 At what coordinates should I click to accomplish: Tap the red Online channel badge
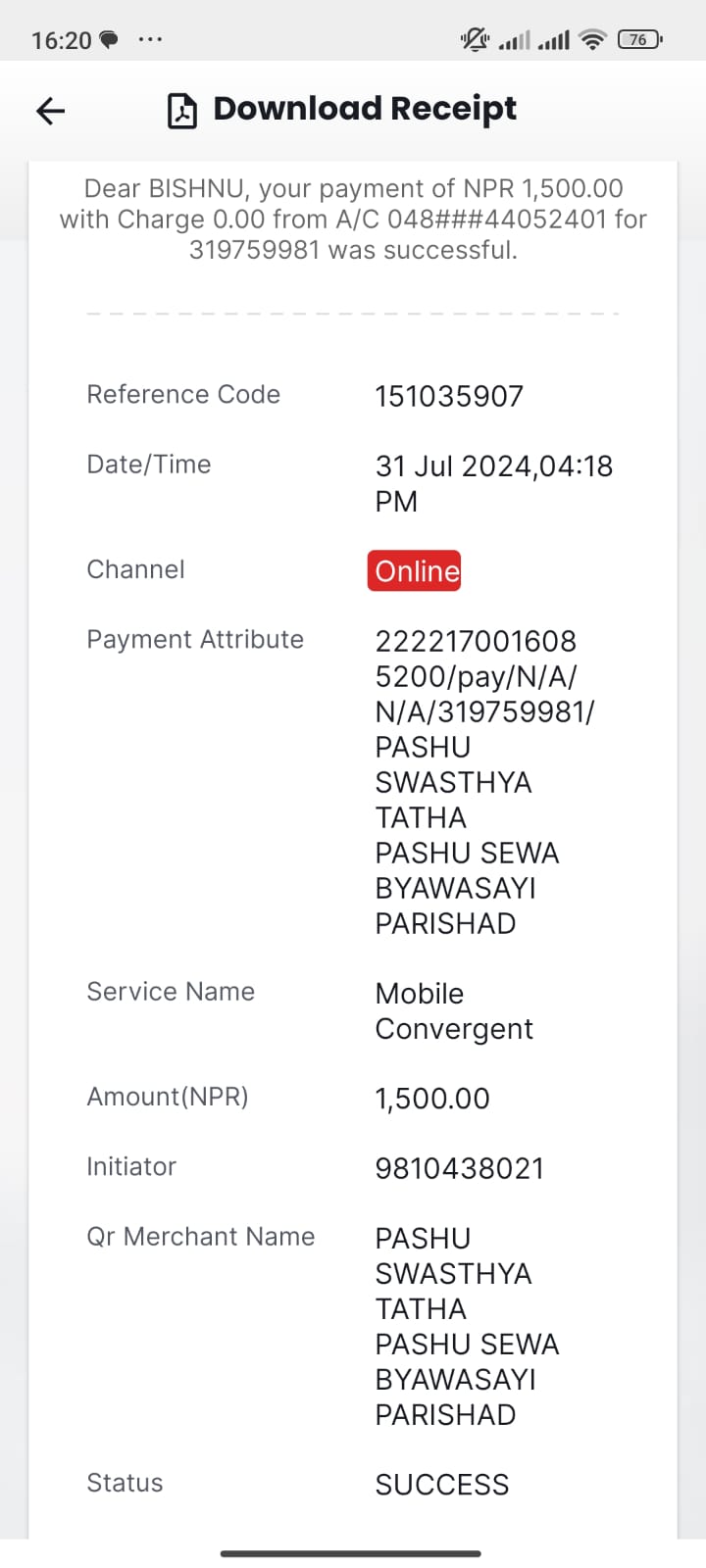pyautogui.click(x=415, y=571)
